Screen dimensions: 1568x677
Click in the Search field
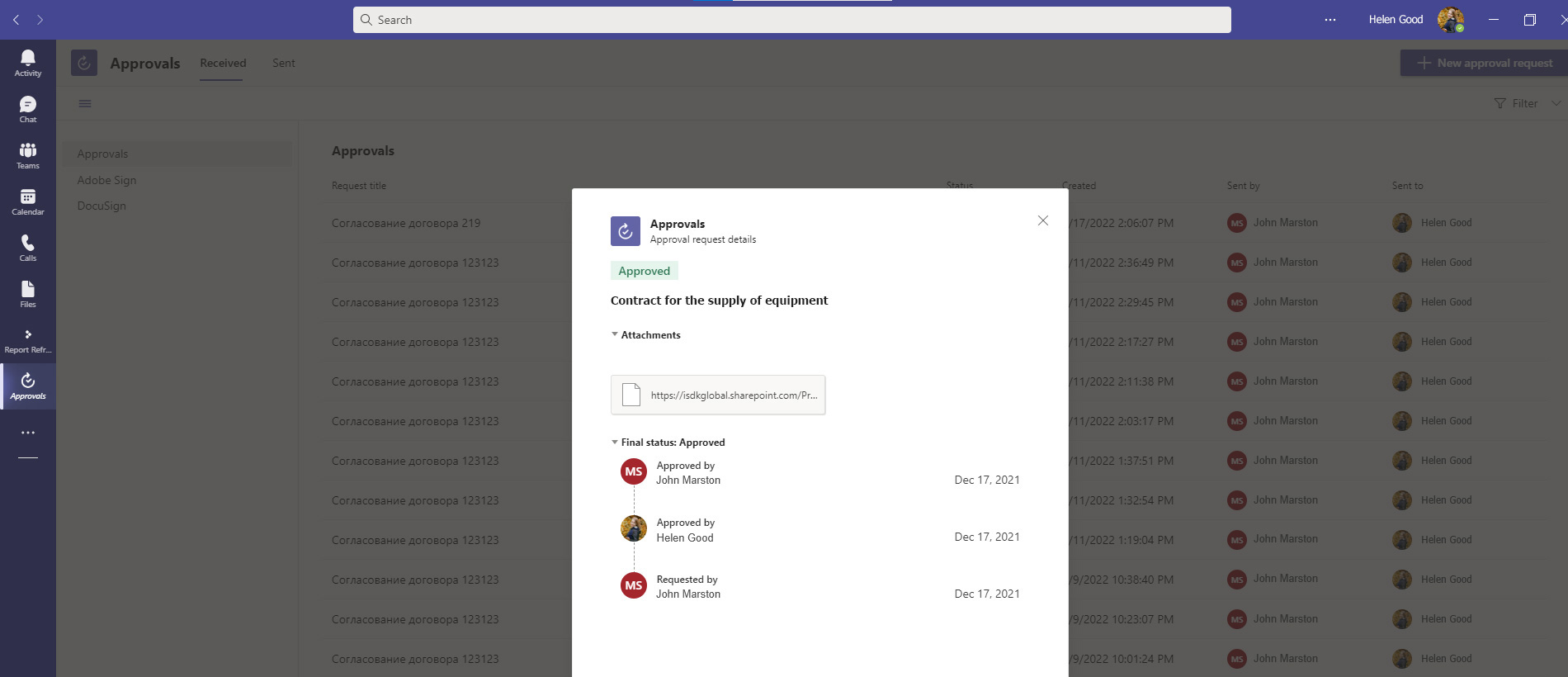coord(792,20)
